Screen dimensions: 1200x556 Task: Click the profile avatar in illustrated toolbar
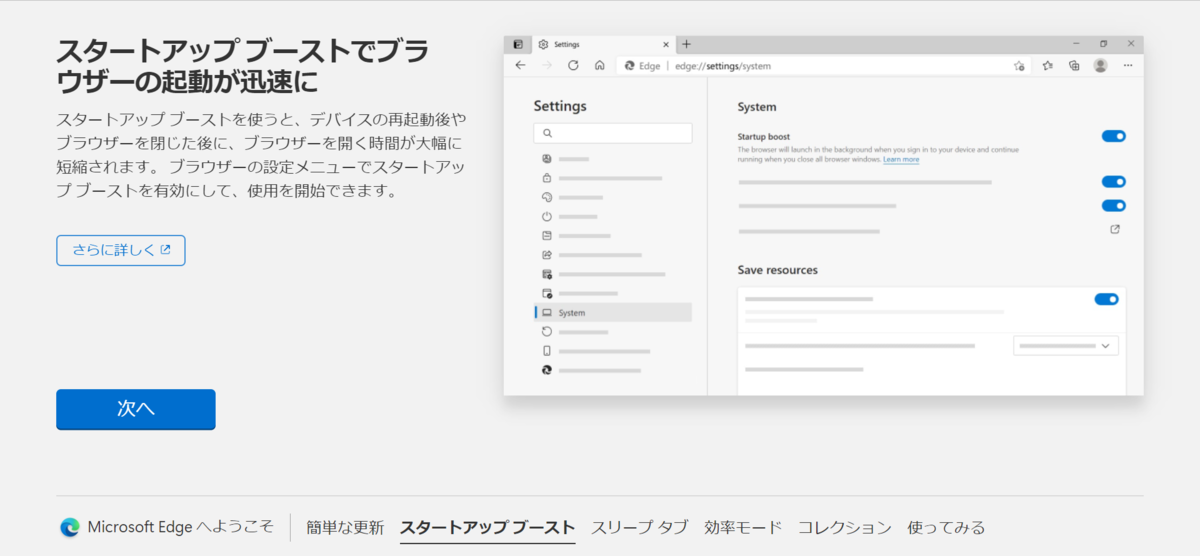coord(1101,65)
